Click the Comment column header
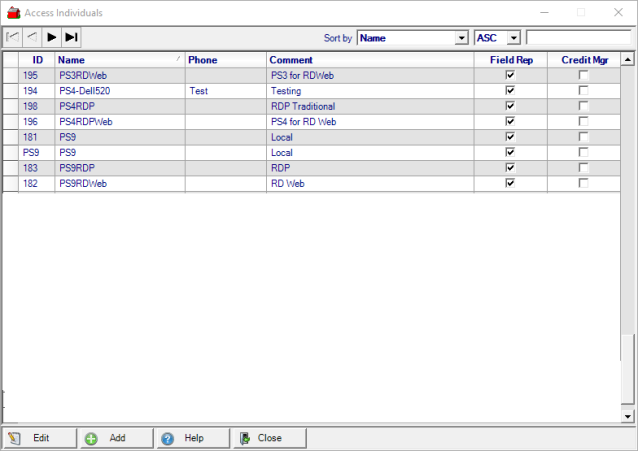Image resolution: width=638 pixels, height=451 pixels. coord(370,60)
